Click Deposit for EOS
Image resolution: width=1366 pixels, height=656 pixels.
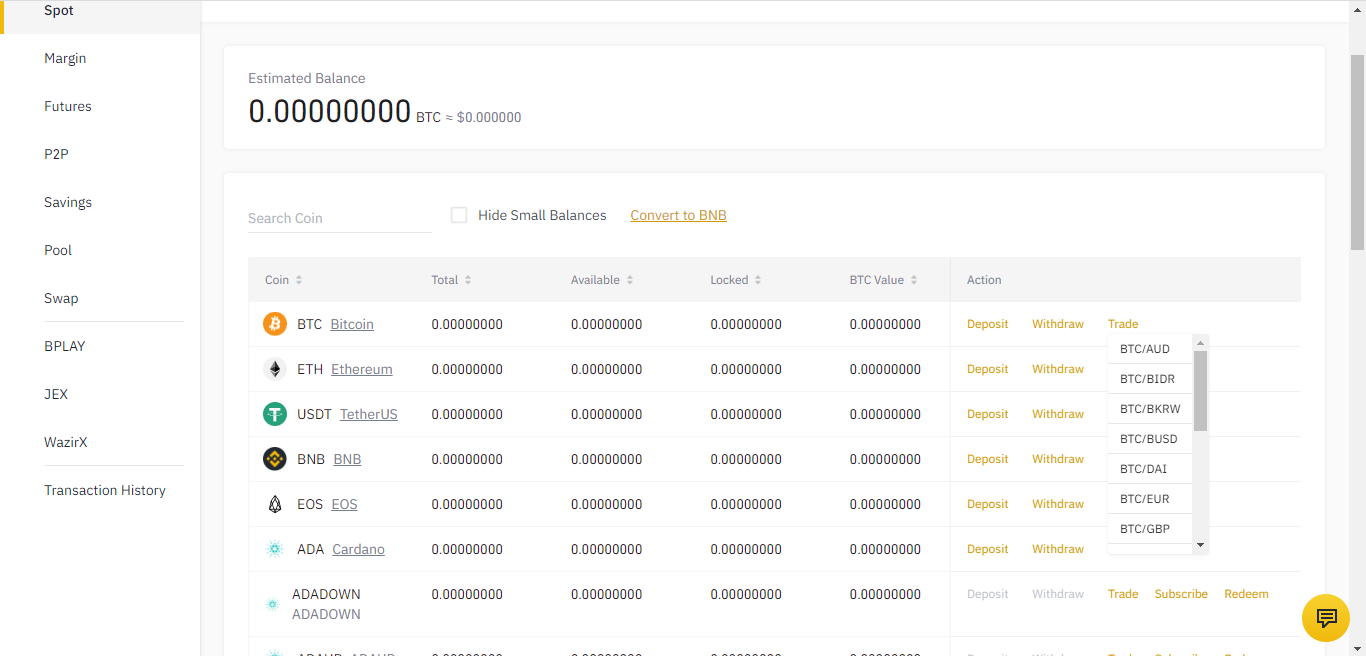pos(987,504)
